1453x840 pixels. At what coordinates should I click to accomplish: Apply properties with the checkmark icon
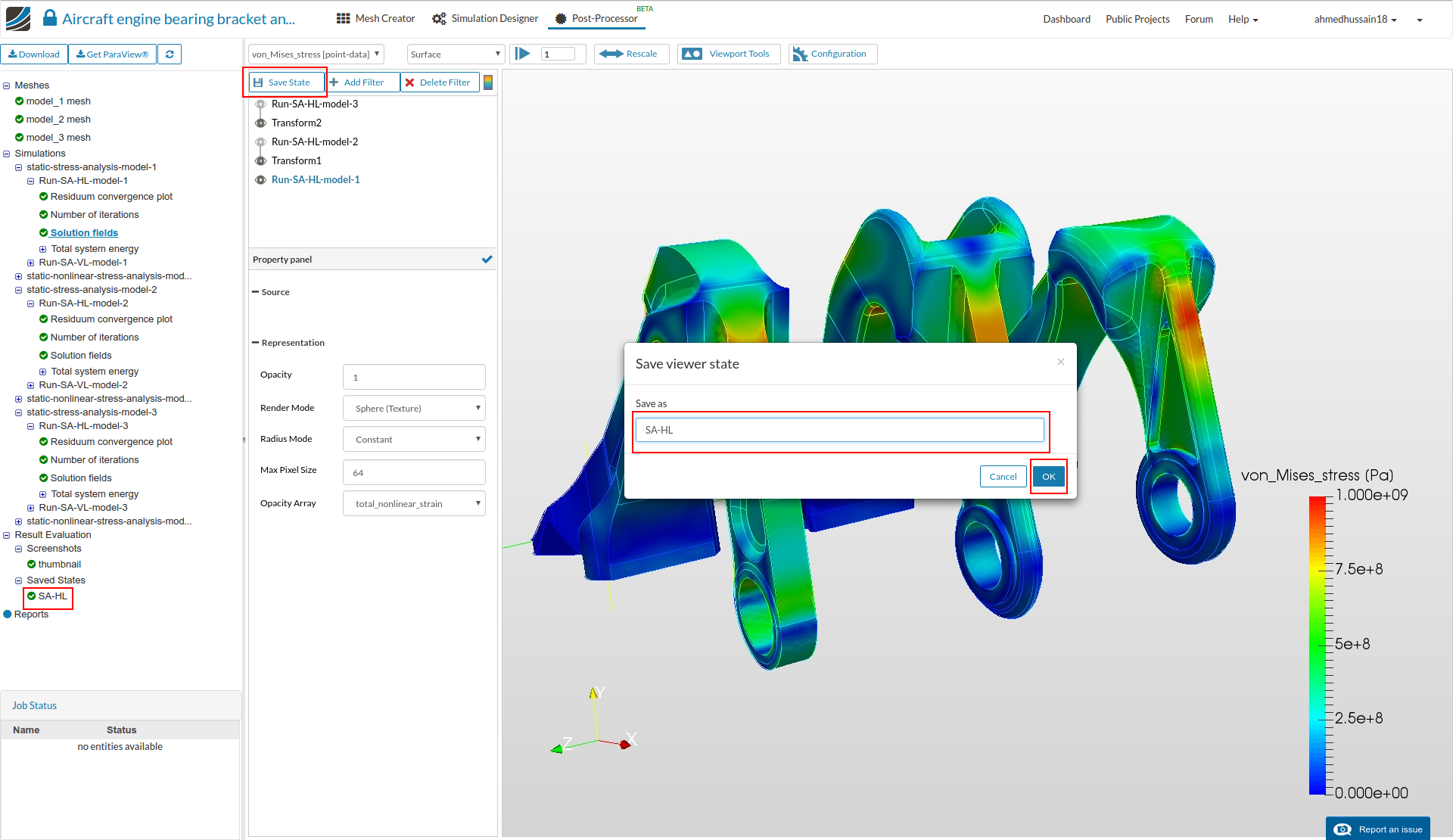[487, 260]
